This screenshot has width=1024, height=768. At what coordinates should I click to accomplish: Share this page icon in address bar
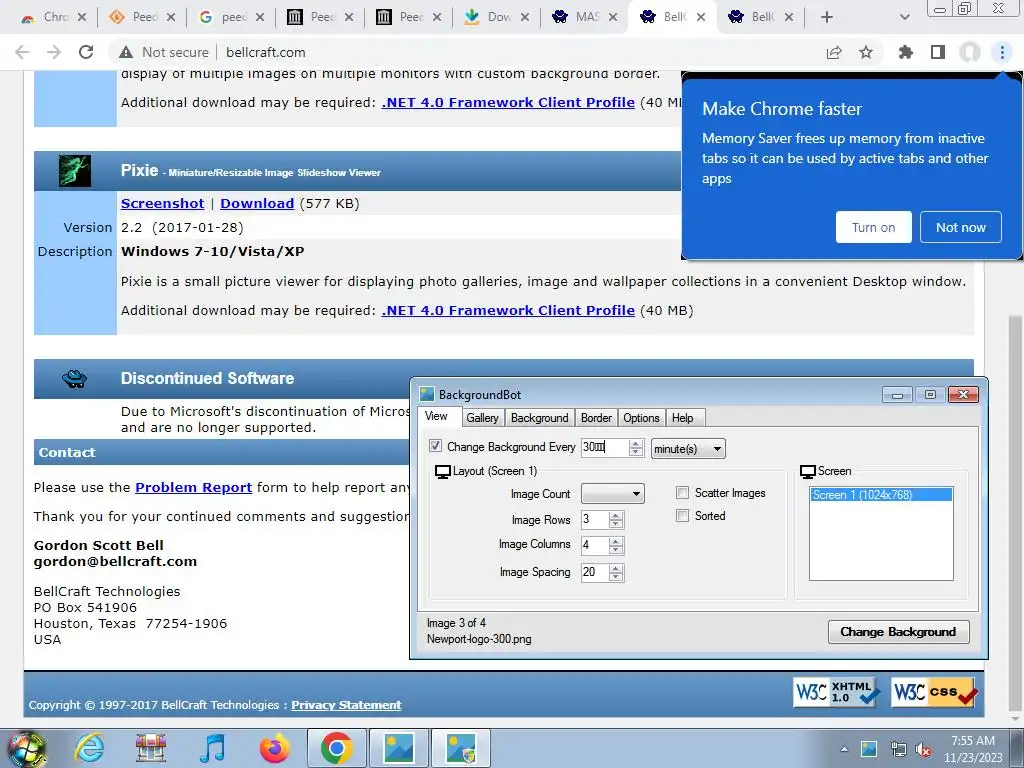834,52
